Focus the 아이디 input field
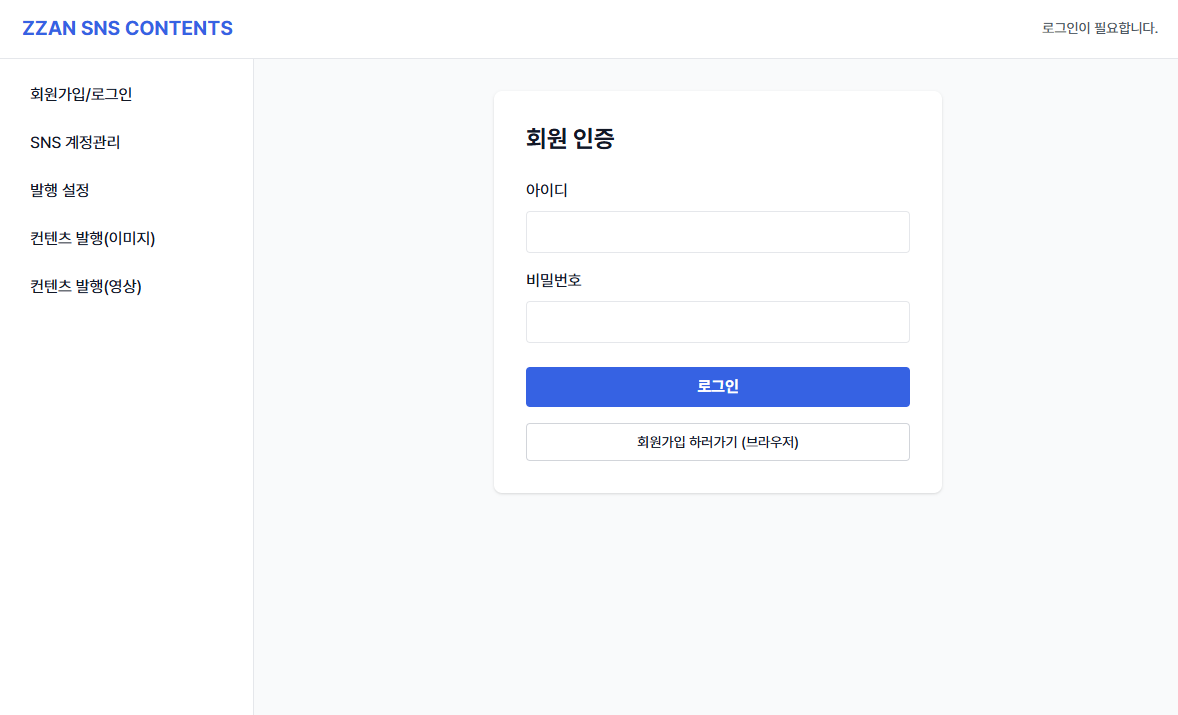Viewport: 1178px width, 715px height. [717, 232]
